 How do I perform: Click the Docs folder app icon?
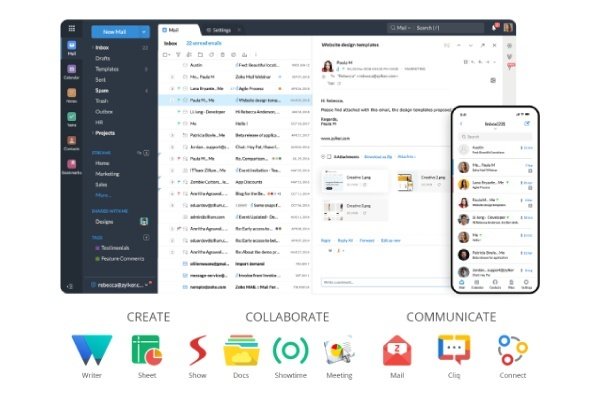241,350
